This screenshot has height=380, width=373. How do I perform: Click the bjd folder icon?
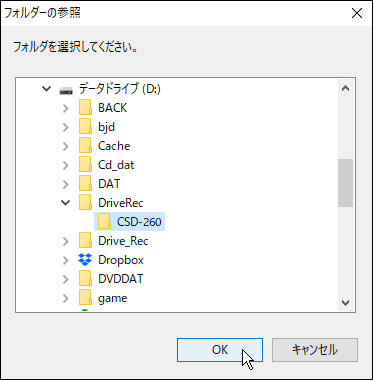pos(85,127)
